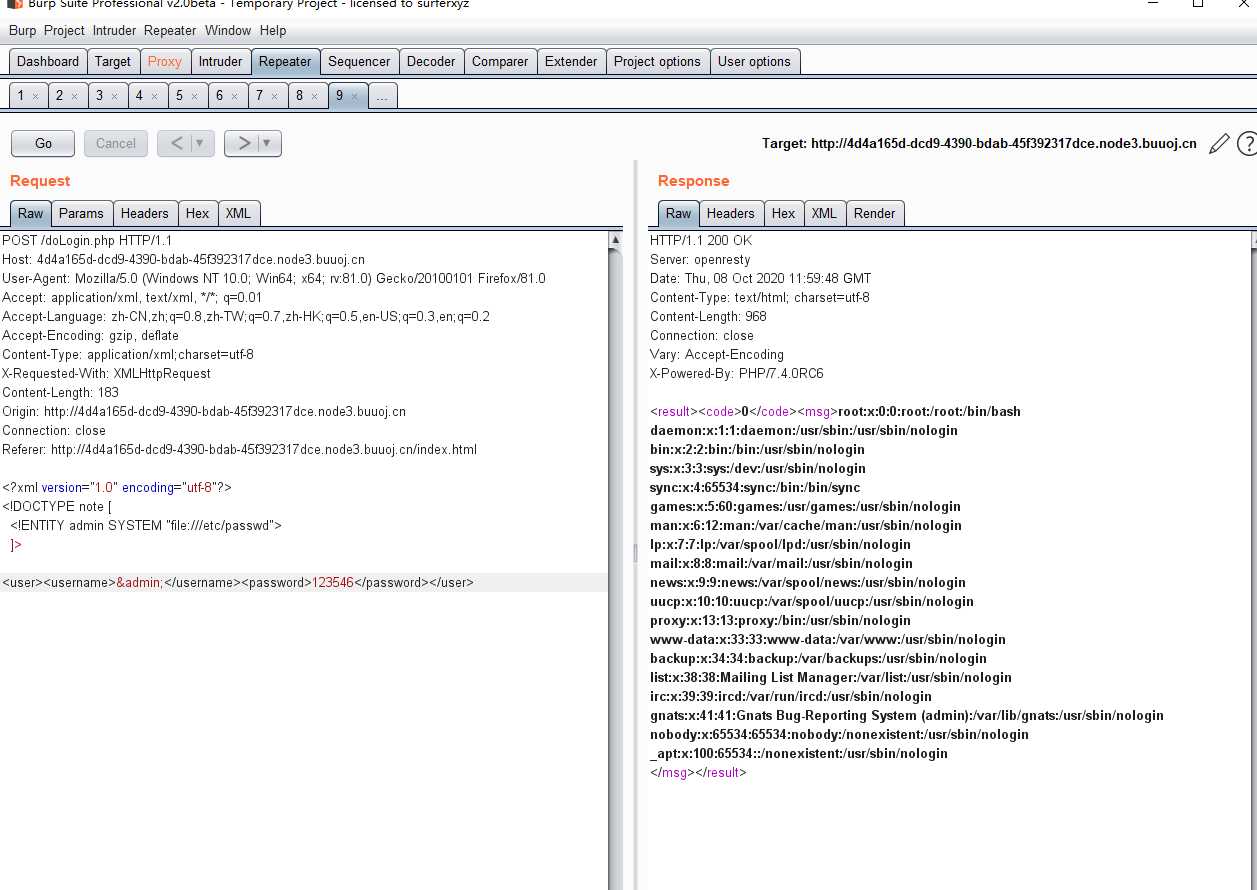Switch to the Comparer tab
This screenshot has width=1257, height=890.
(x=500, y=61)
